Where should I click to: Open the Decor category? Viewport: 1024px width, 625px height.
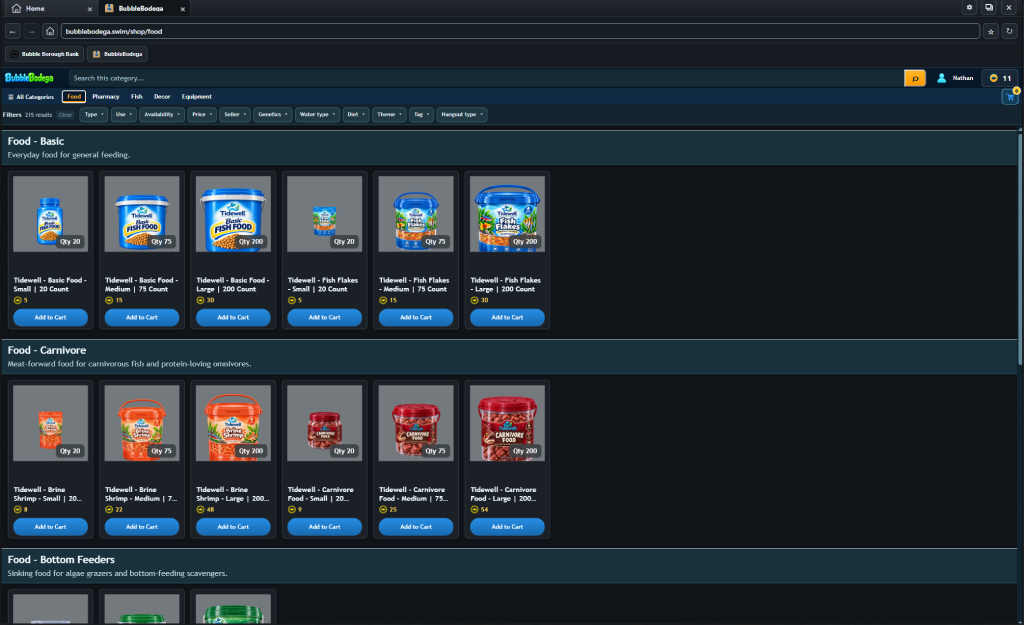pos(162,97)
